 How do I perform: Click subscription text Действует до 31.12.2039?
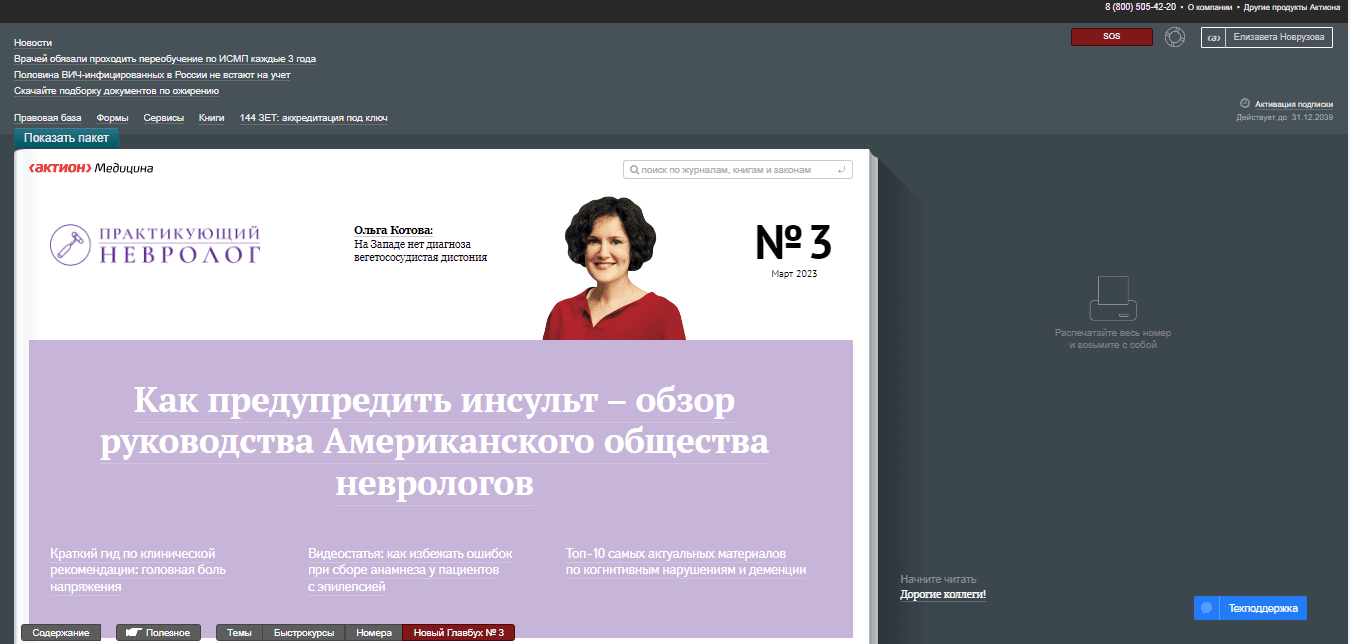1285,118
